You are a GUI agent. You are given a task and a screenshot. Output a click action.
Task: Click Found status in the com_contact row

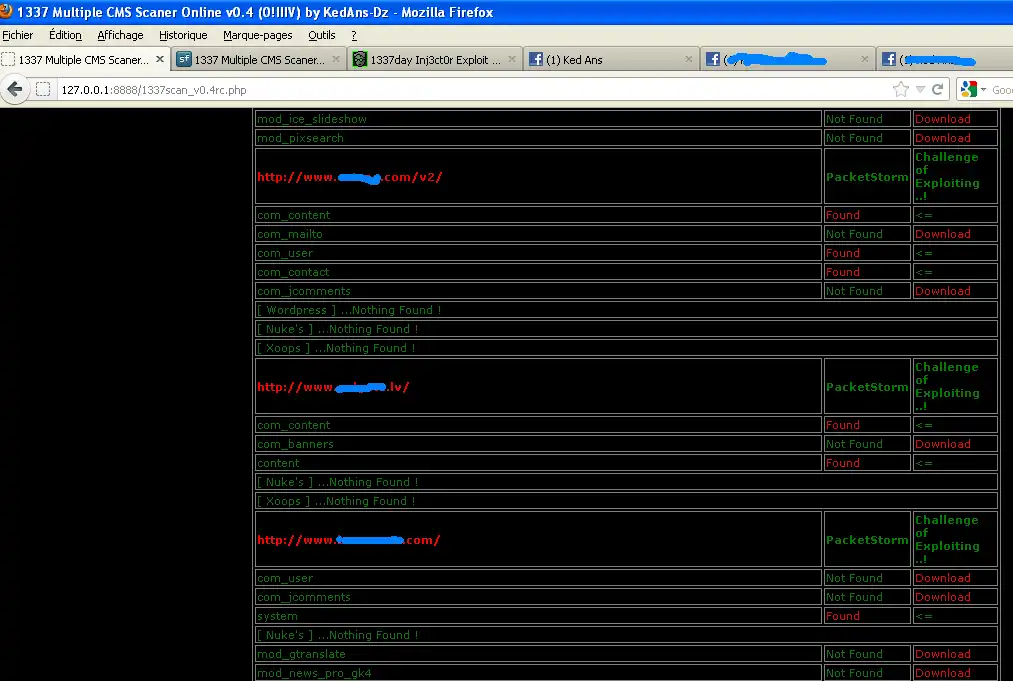(x=842, y=272)
